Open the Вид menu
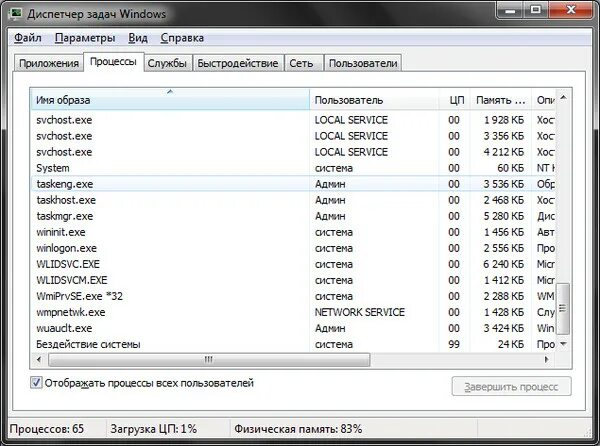Image resolution: width=600 pixels, height=446 pixels. [x=138, y=38]
